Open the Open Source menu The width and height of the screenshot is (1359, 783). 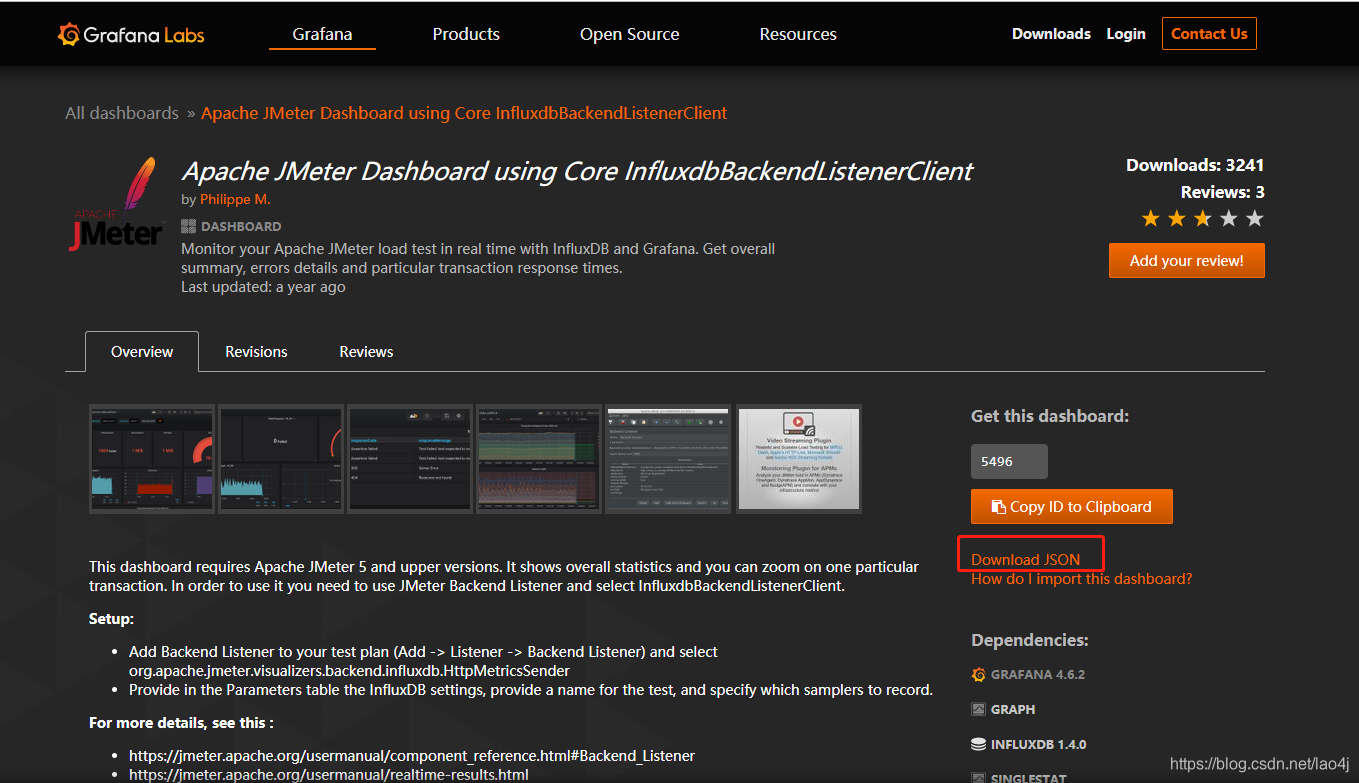click(629, 33)
